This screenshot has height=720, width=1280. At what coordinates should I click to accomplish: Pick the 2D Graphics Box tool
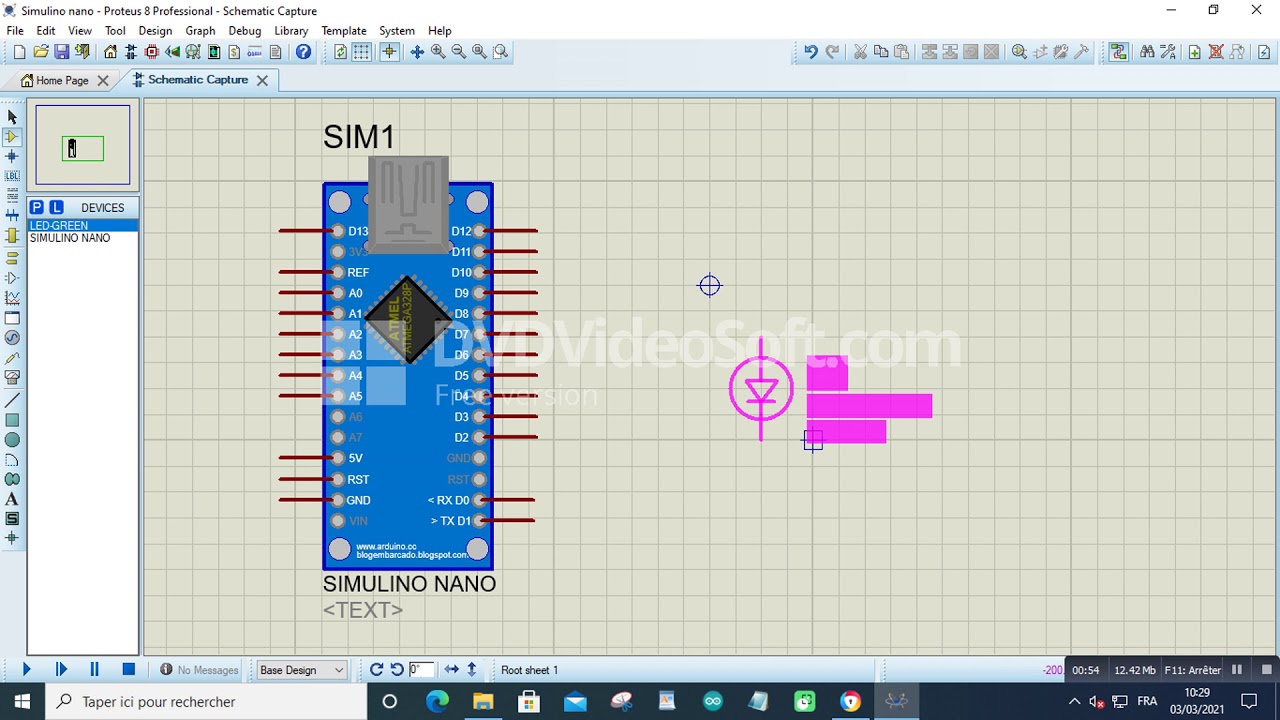(12, 420)
